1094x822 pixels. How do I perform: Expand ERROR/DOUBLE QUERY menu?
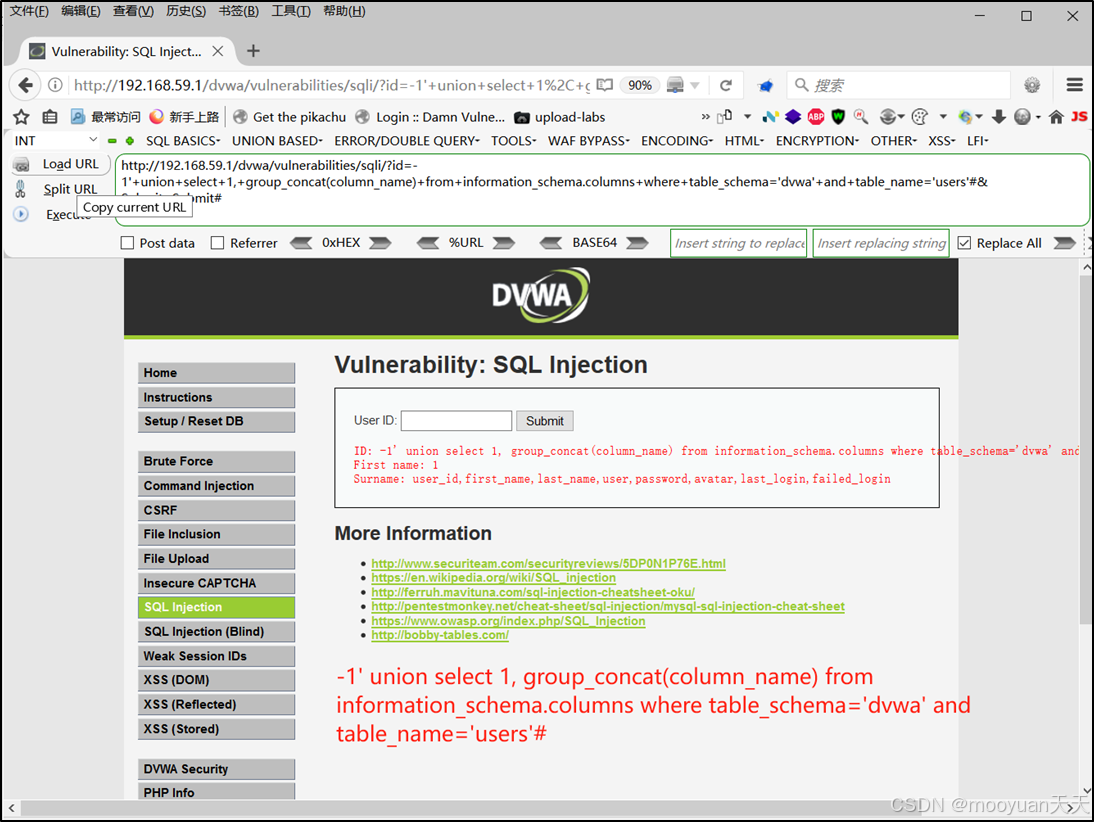point(407,141)
